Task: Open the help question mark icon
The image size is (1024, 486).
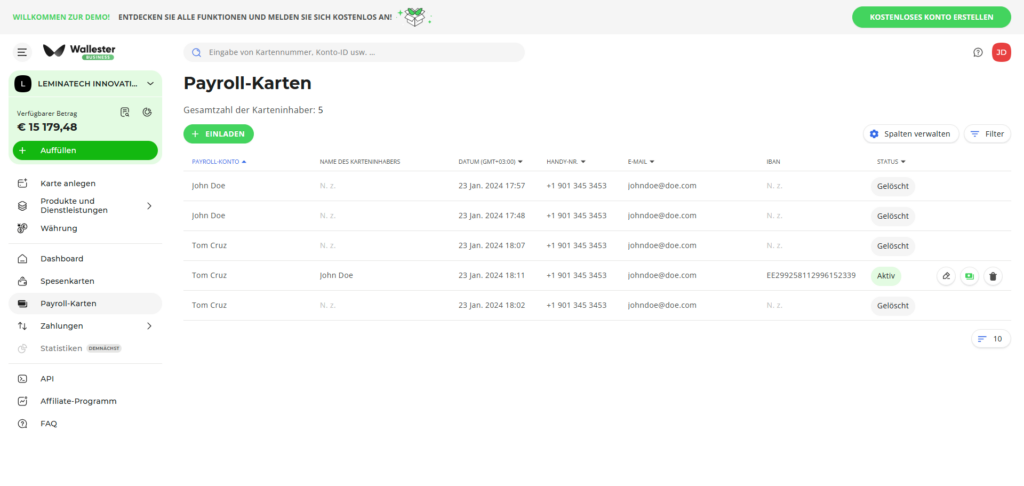Action: pos(978,52)
